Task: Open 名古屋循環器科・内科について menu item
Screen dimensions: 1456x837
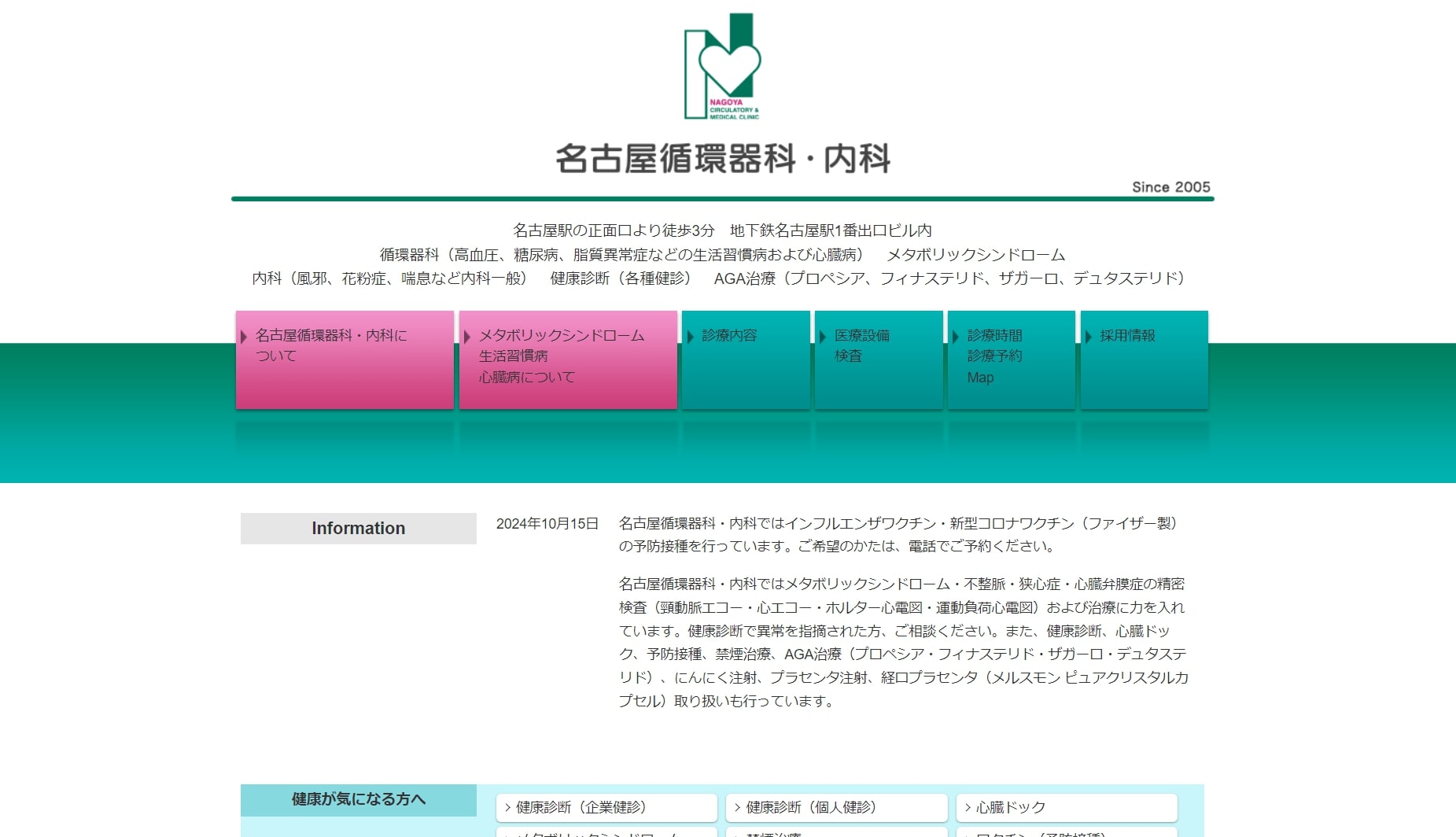Action: (x=345, y=360)
